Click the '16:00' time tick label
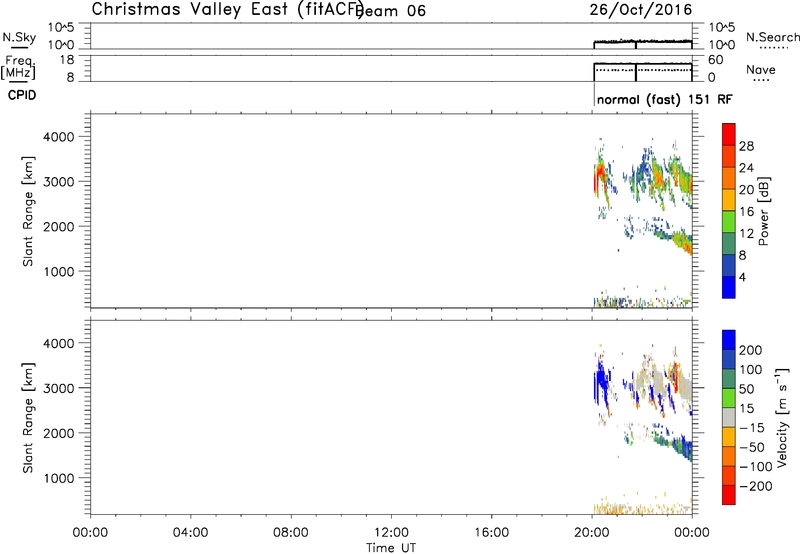 click(491, 533)
